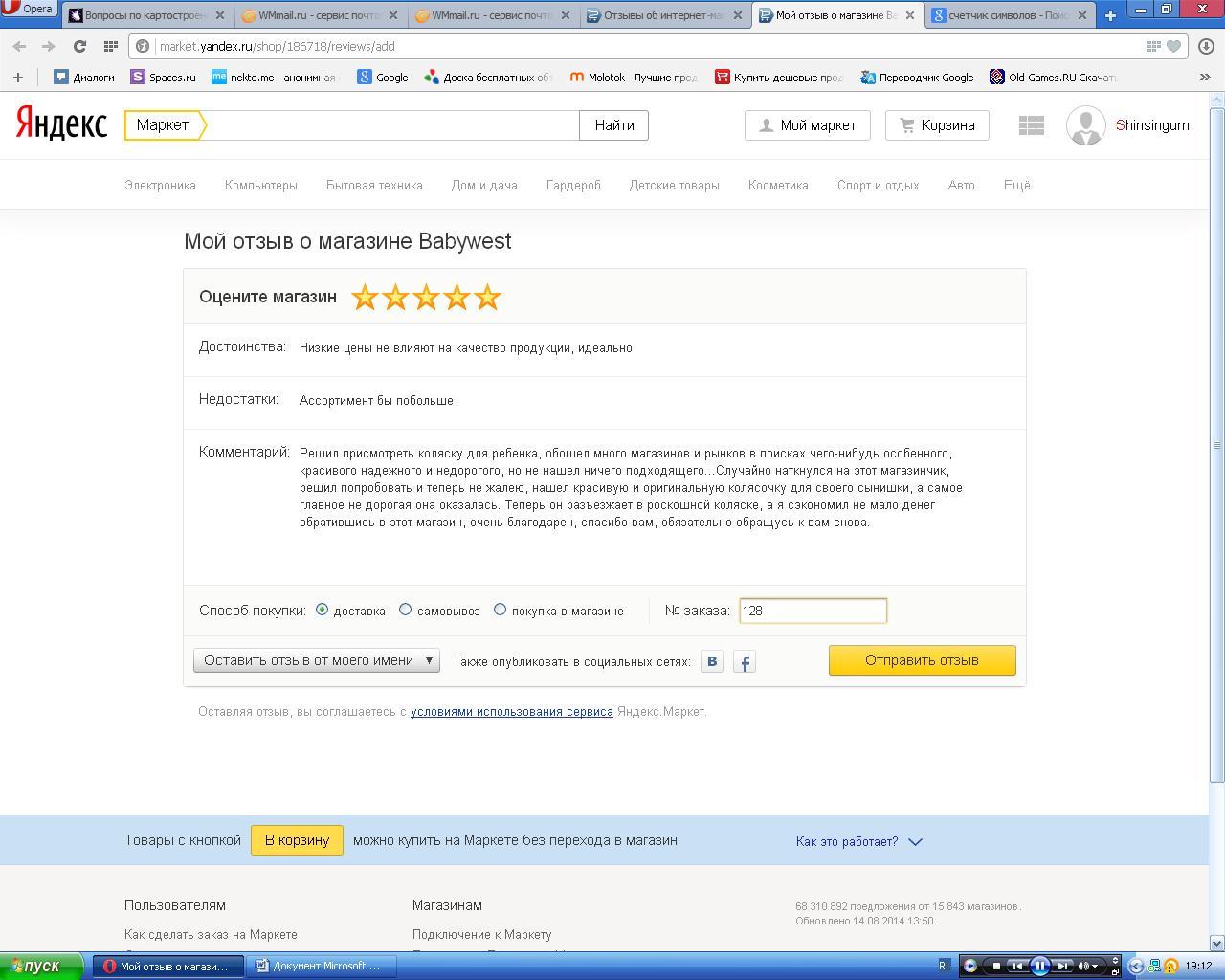Switch to the счетчик символов search tab

(1010, 15)
